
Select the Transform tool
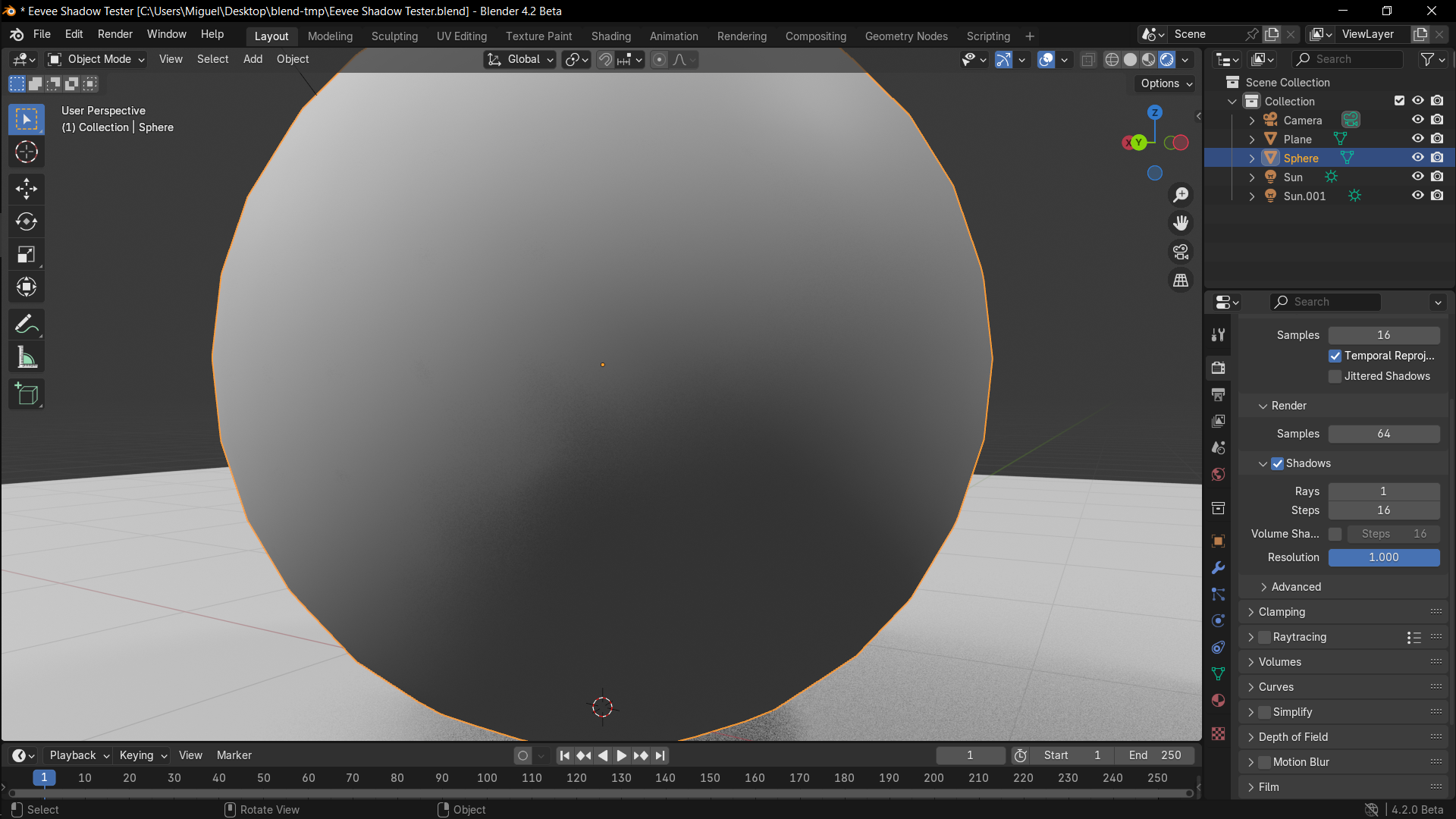point(27,287)
